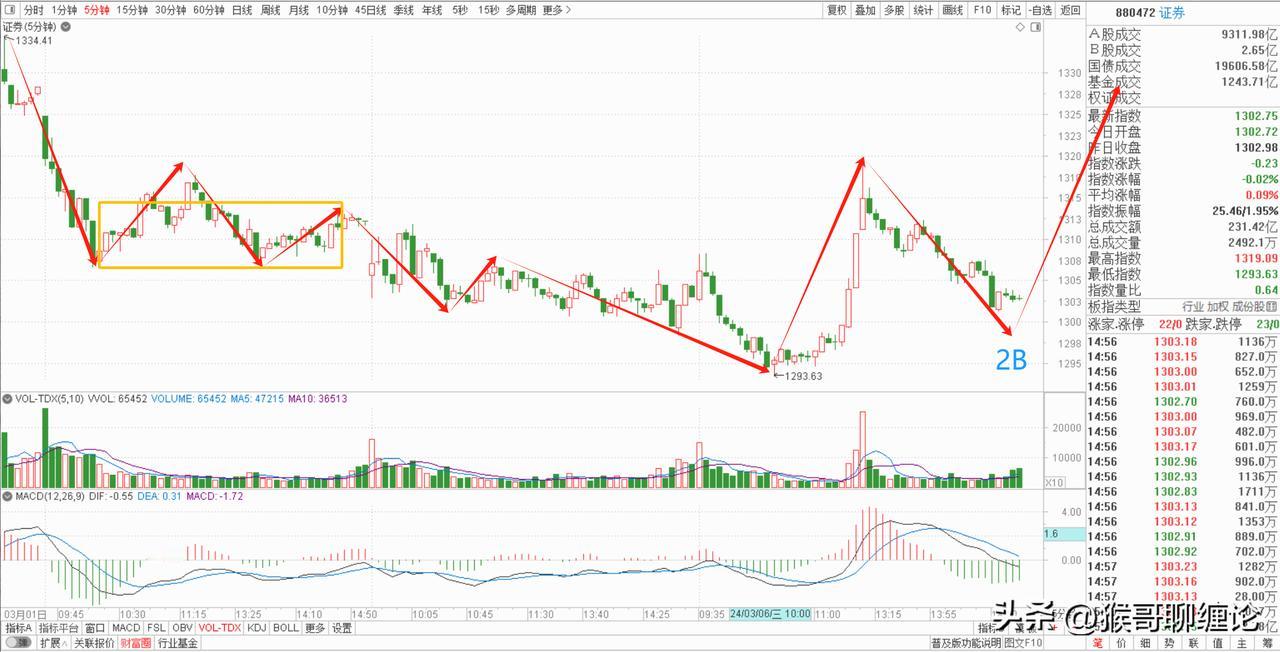
Task: Click the 多股 multi-stock button
Action: coord(895,10)
